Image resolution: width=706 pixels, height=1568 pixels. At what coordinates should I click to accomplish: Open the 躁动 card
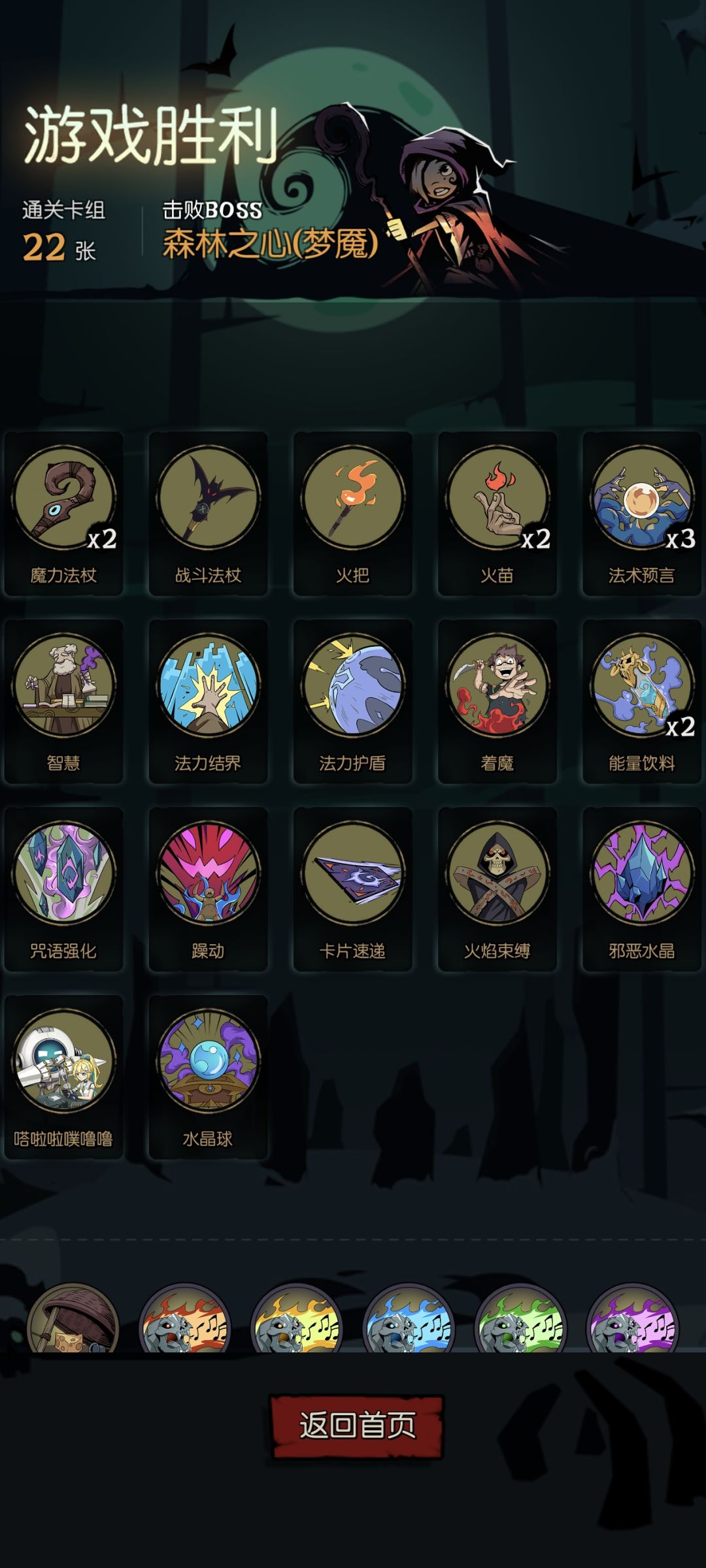click(208, 889)
